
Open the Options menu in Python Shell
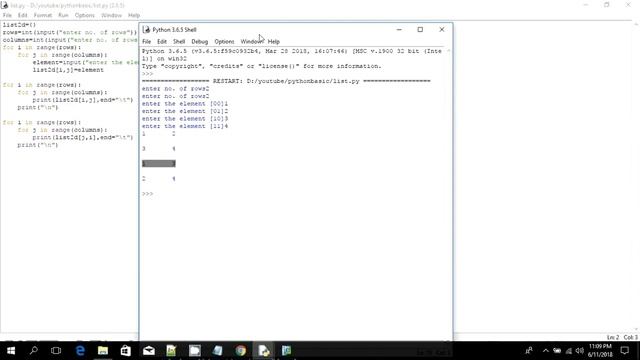tap(224, 42)
